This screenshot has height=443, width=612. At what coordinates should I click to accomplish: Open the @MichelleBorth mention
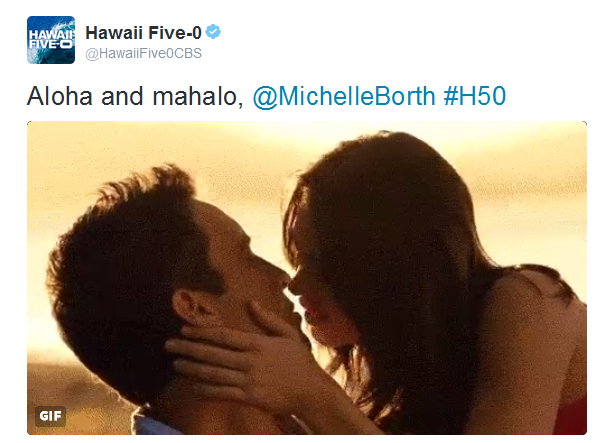344,96
